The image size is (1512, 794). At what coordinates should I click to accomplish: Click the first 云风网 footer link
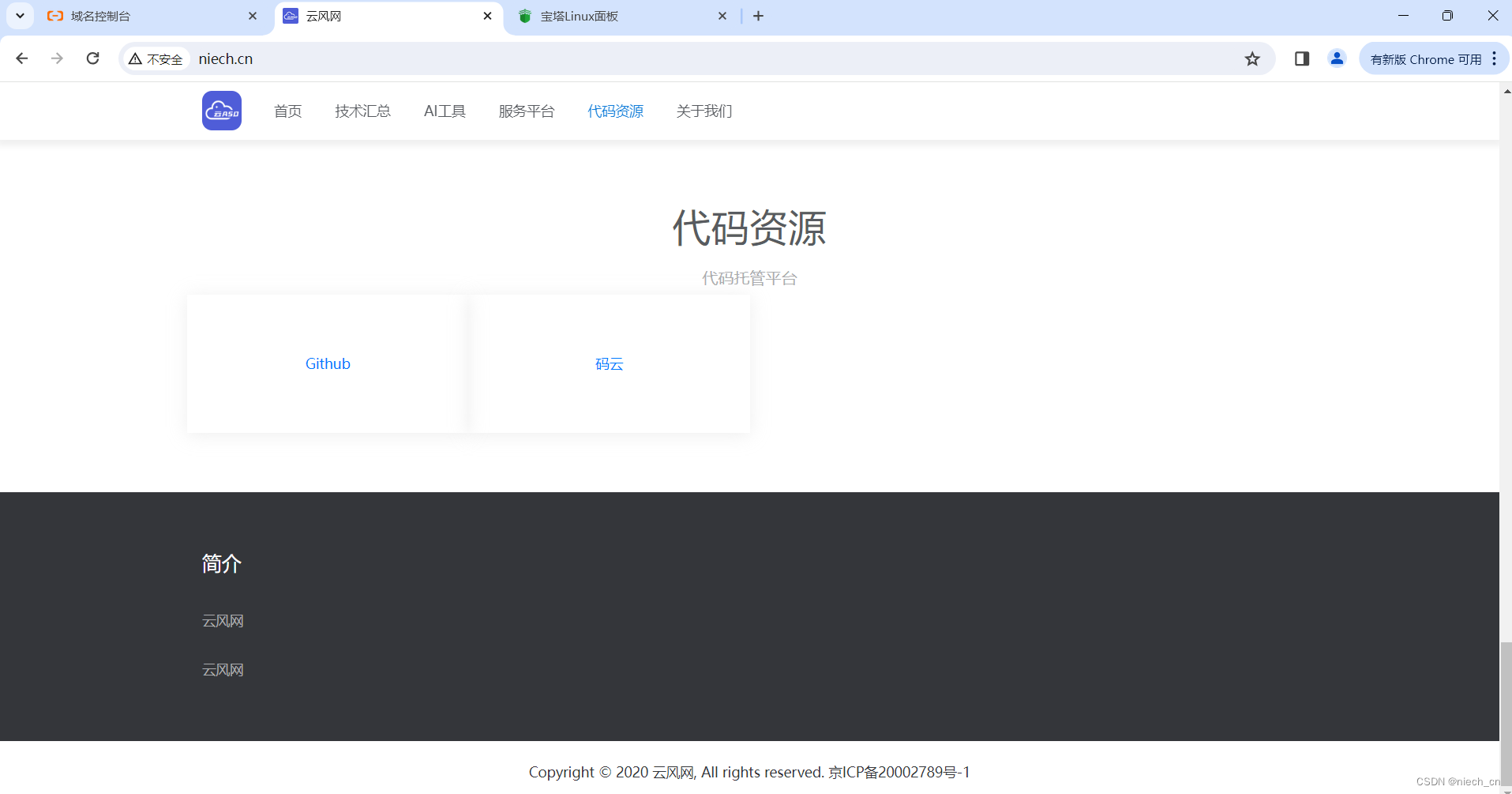(223, 621)
